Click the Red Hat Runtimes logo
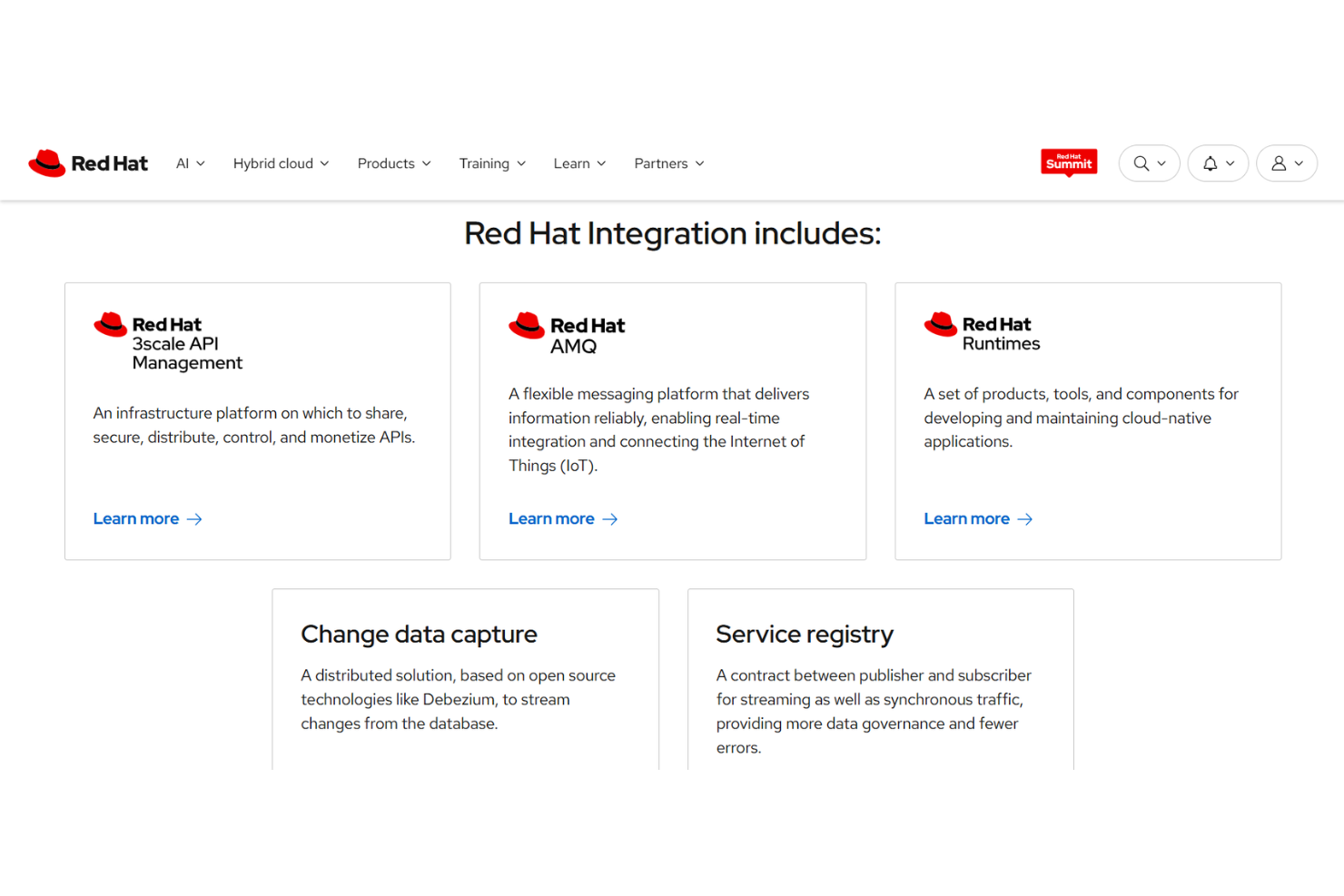 point(982,333)
